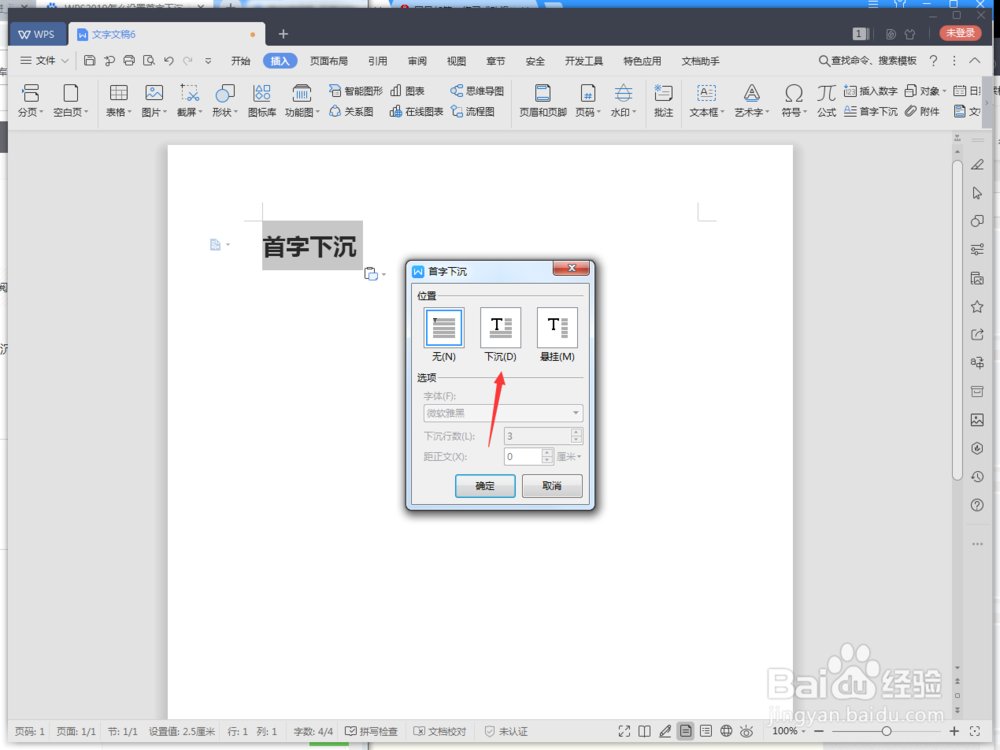Insert a 图表 chart

click(x=408, y=91)
